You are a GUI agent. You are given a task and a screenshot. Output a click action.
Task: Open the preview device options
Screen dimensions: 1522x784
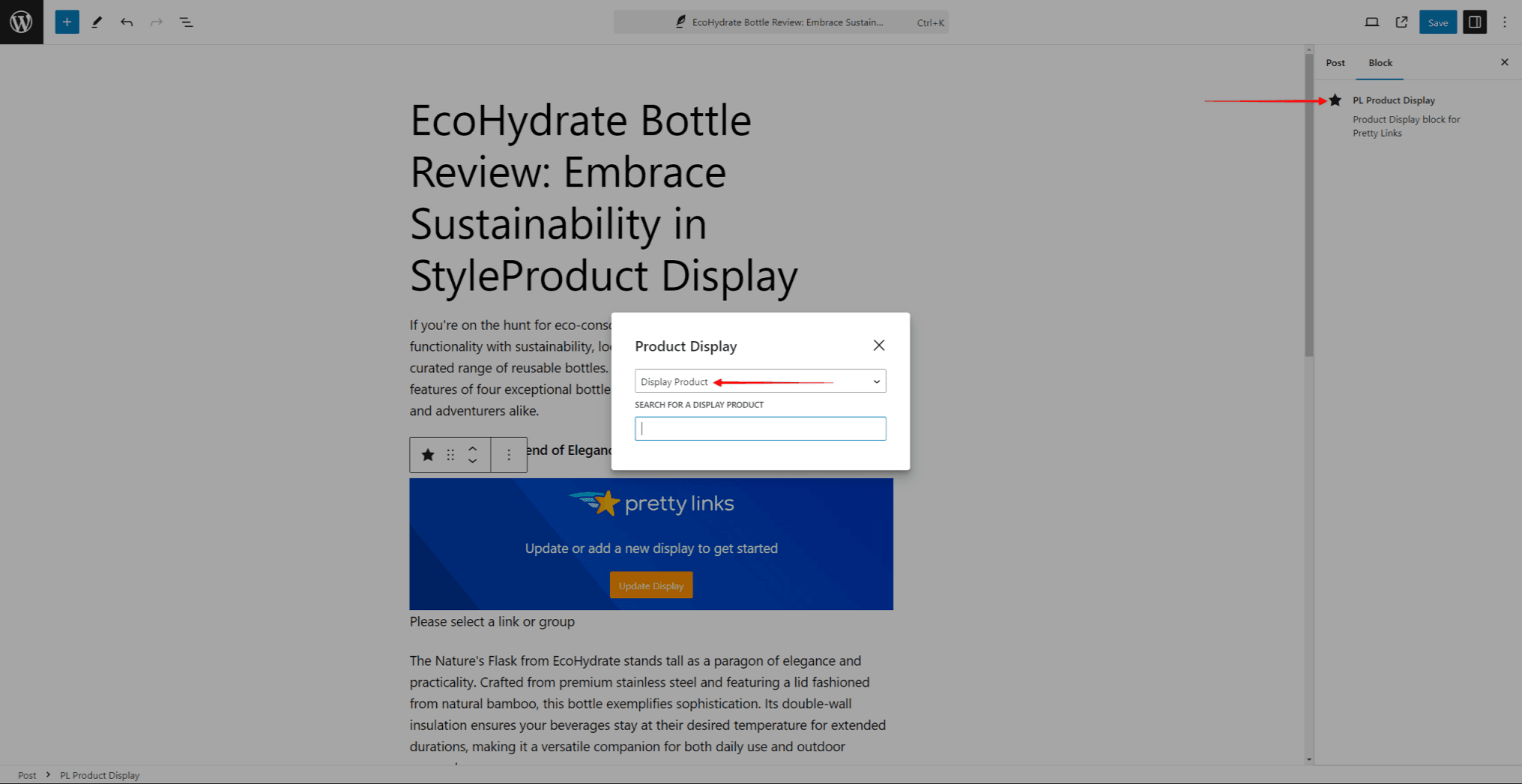(x=1372, y=22)
